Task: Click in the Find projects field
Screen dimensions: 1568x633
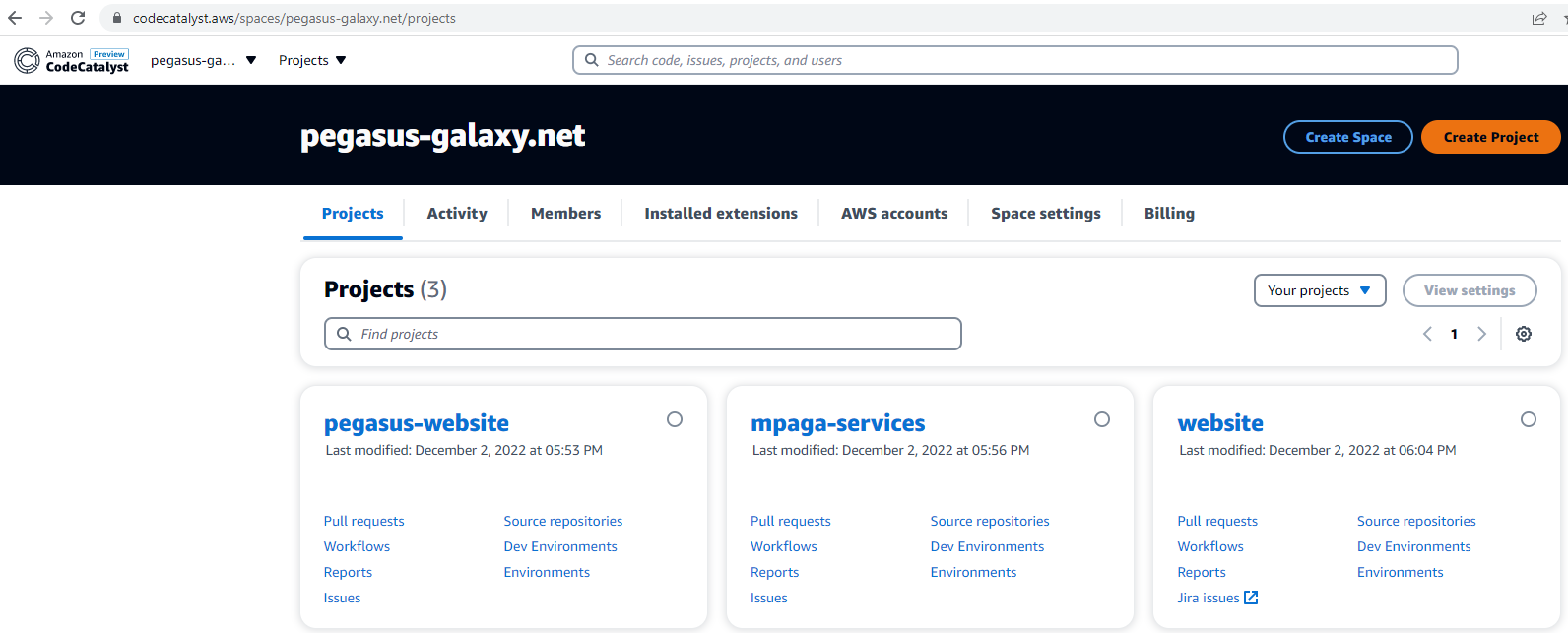Action: [643, 334]
